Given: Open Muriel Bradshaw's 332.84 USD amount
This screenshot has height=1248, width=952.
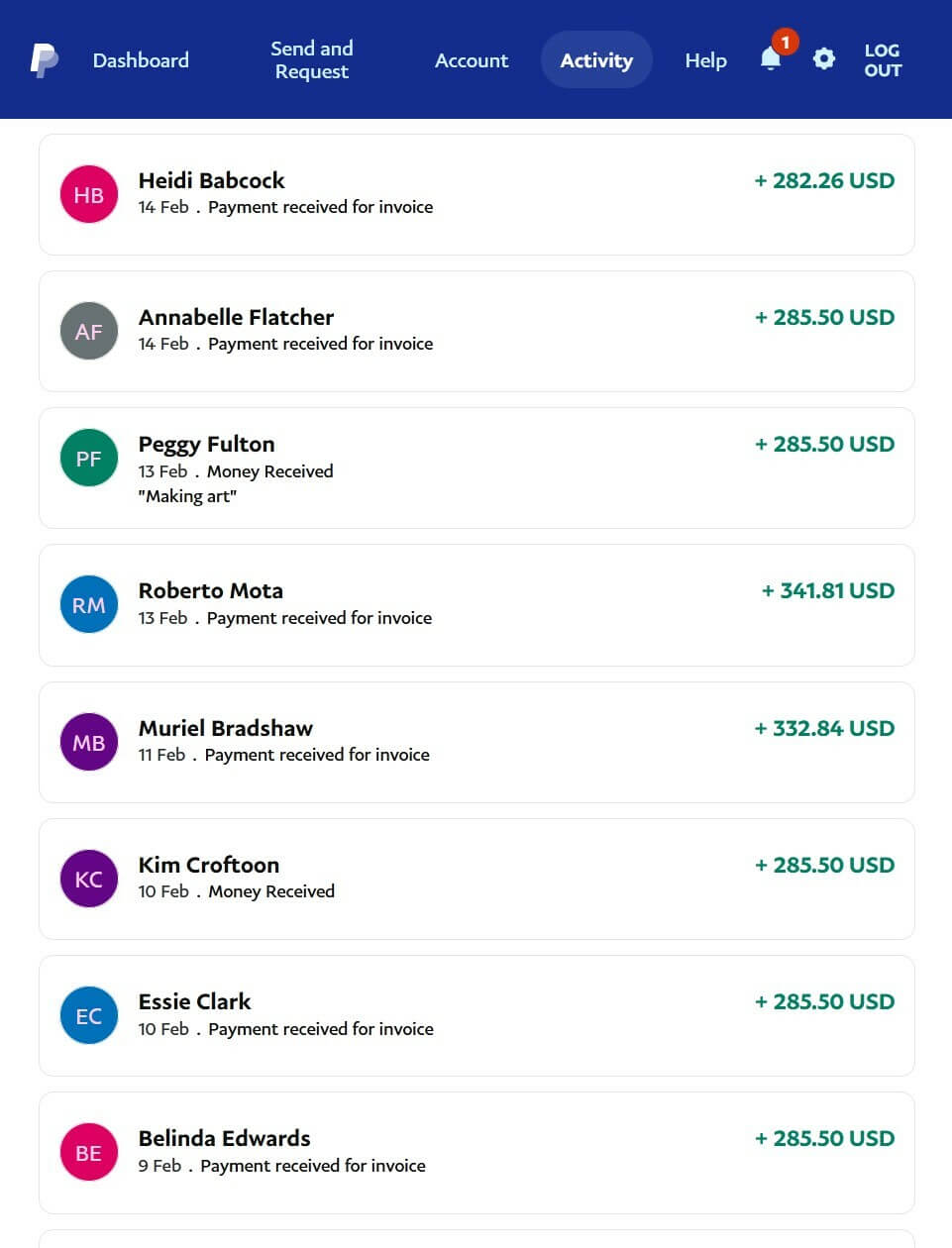Looking at the screenshot, I should pos(824,728).
